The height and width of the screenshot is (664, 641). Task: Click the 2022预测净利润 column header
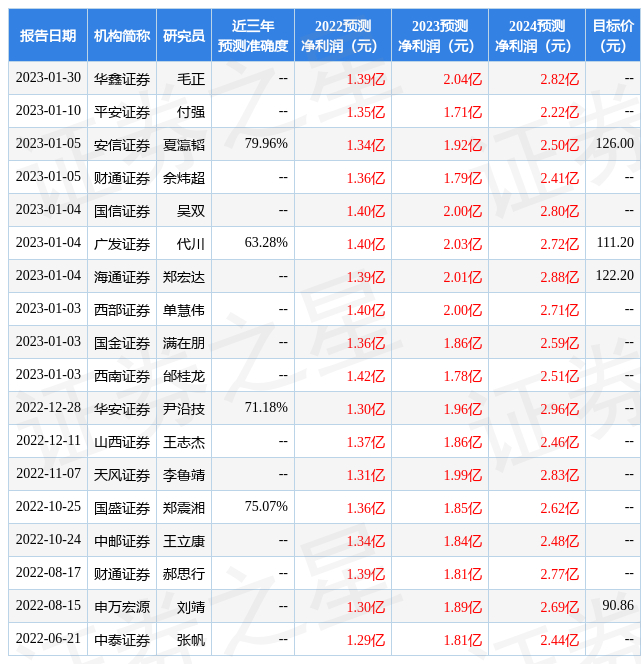(343, 36)
